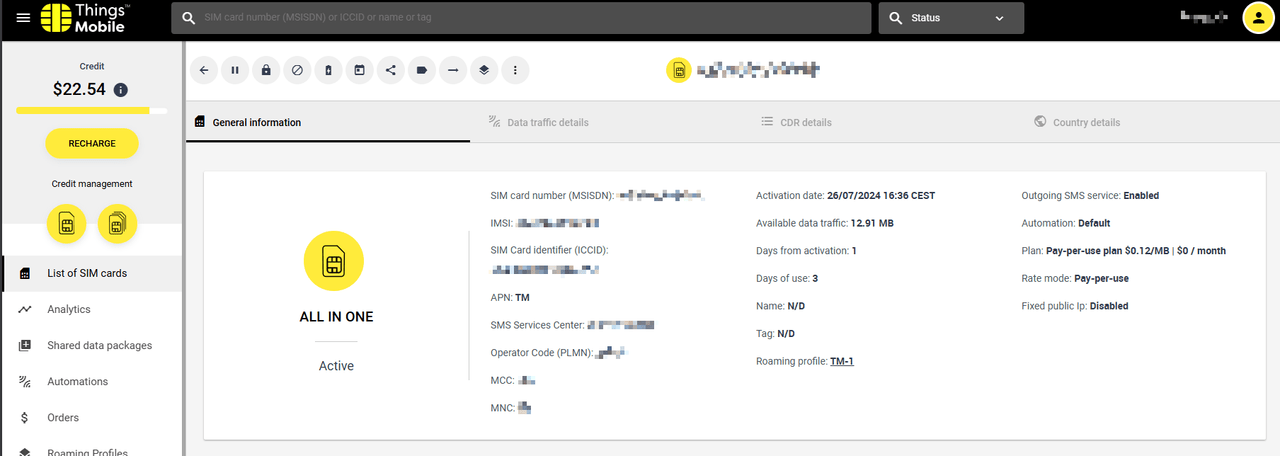This screenshot has height=456, width=1280.
Task: Click the lock SIM icon
Action: [x=266, y=70]
